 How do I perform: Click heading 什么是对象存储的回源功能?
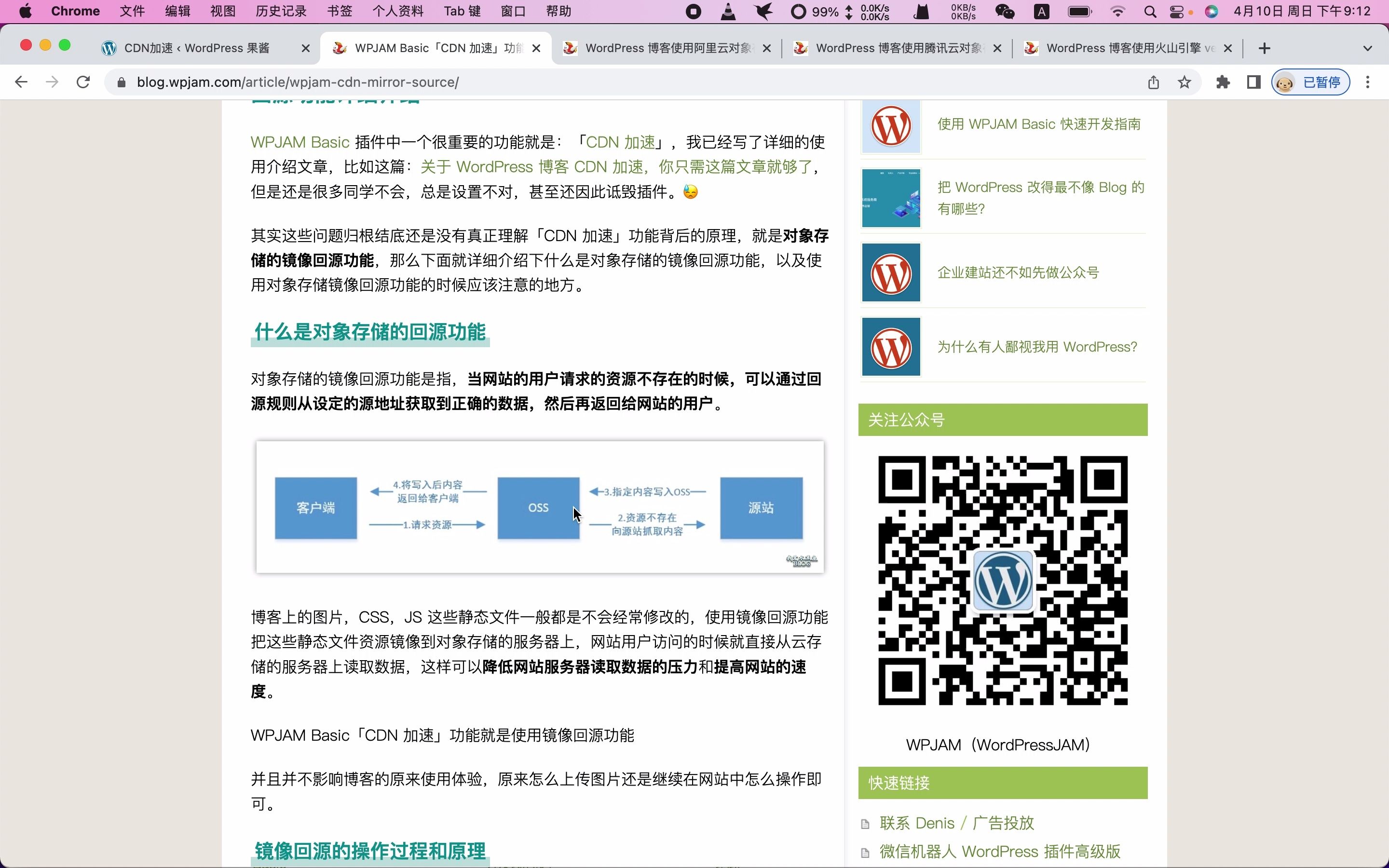(370, 332)
